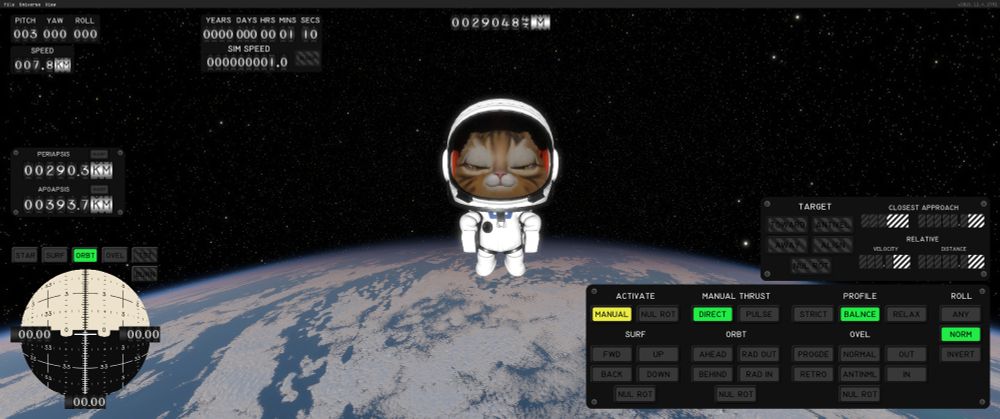Set ROLL to INVERT
This screenshot has height=419, width=1000.
960,354
